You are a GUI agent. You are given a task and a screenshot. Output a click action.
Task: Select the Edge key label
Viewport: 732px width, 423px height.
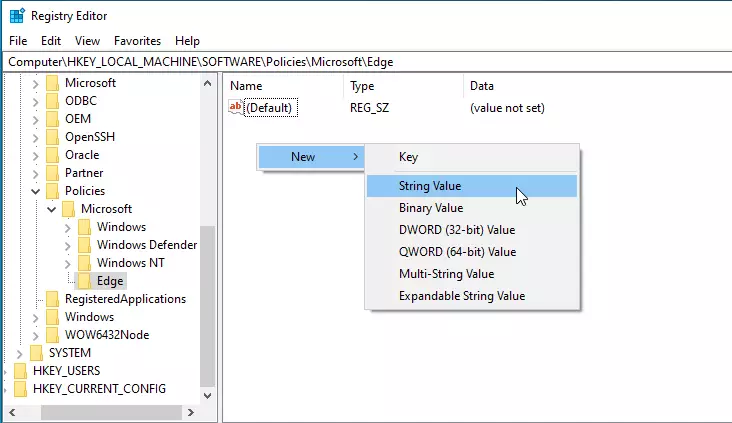[110, 281]
